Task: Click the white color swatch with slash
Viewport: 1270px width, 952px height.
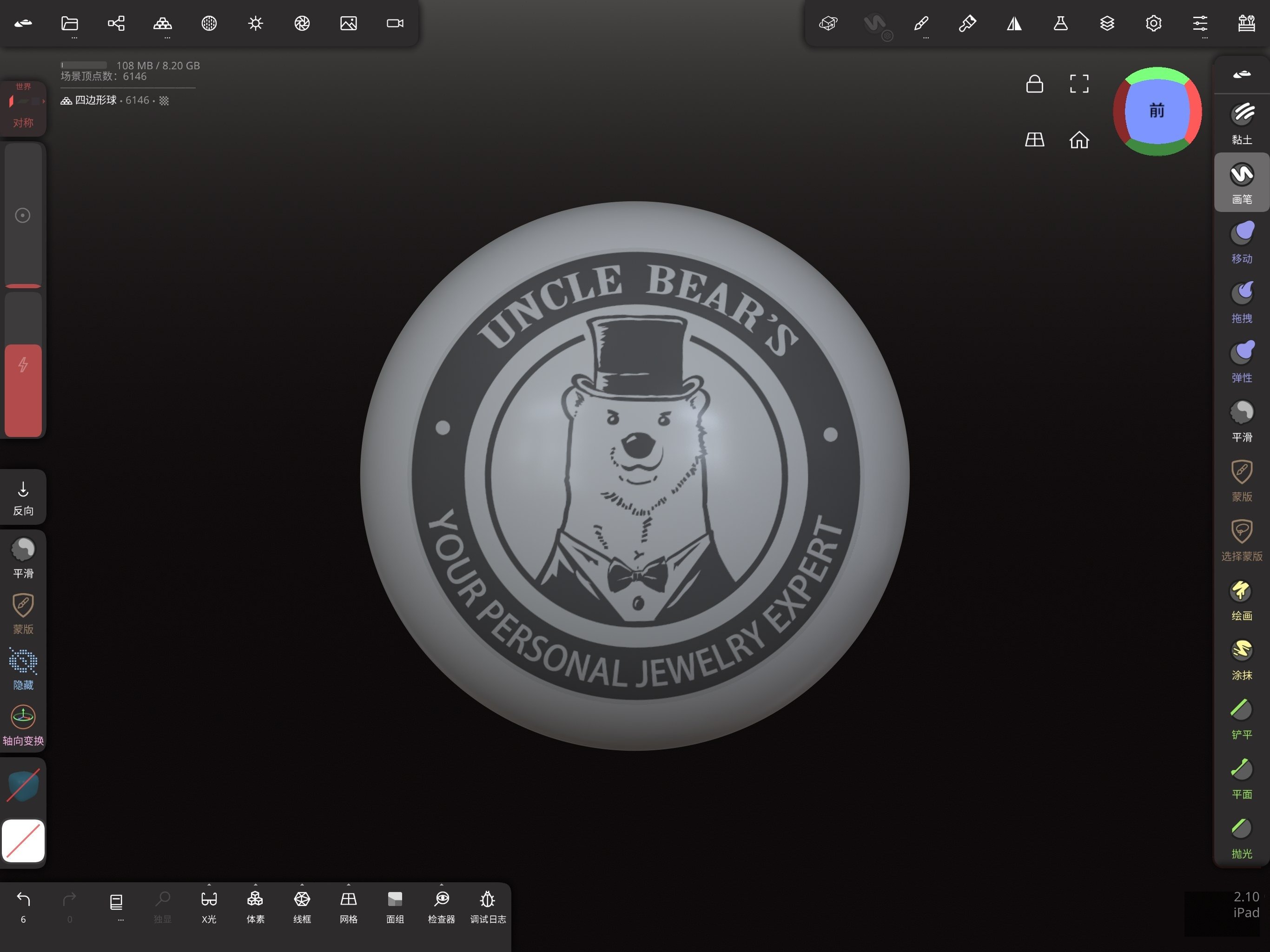Action: [x=23, y=840]
